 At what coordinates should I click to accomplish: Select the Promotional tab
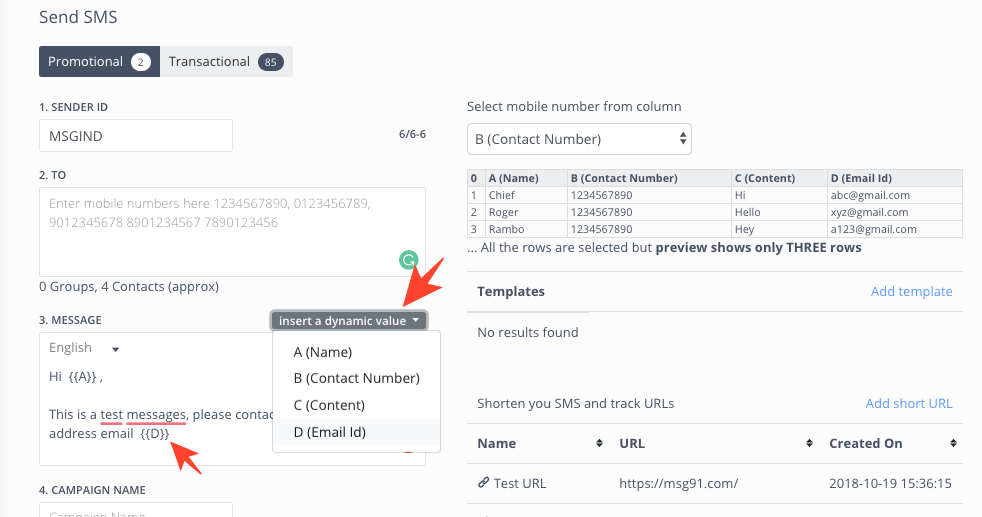tap(99, 61)
